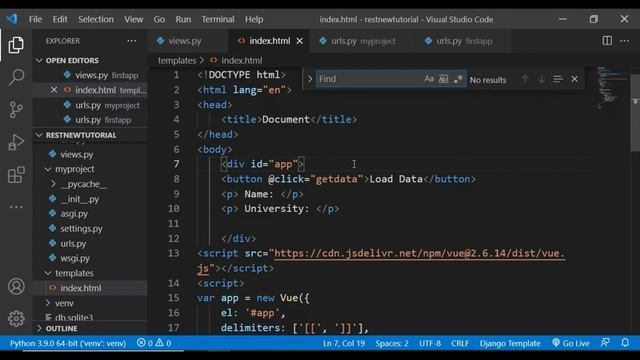The width and height of the screenshot is (640, 360).
Task: Toggle Match Whole Word in Find
Action: coord(443,79)
